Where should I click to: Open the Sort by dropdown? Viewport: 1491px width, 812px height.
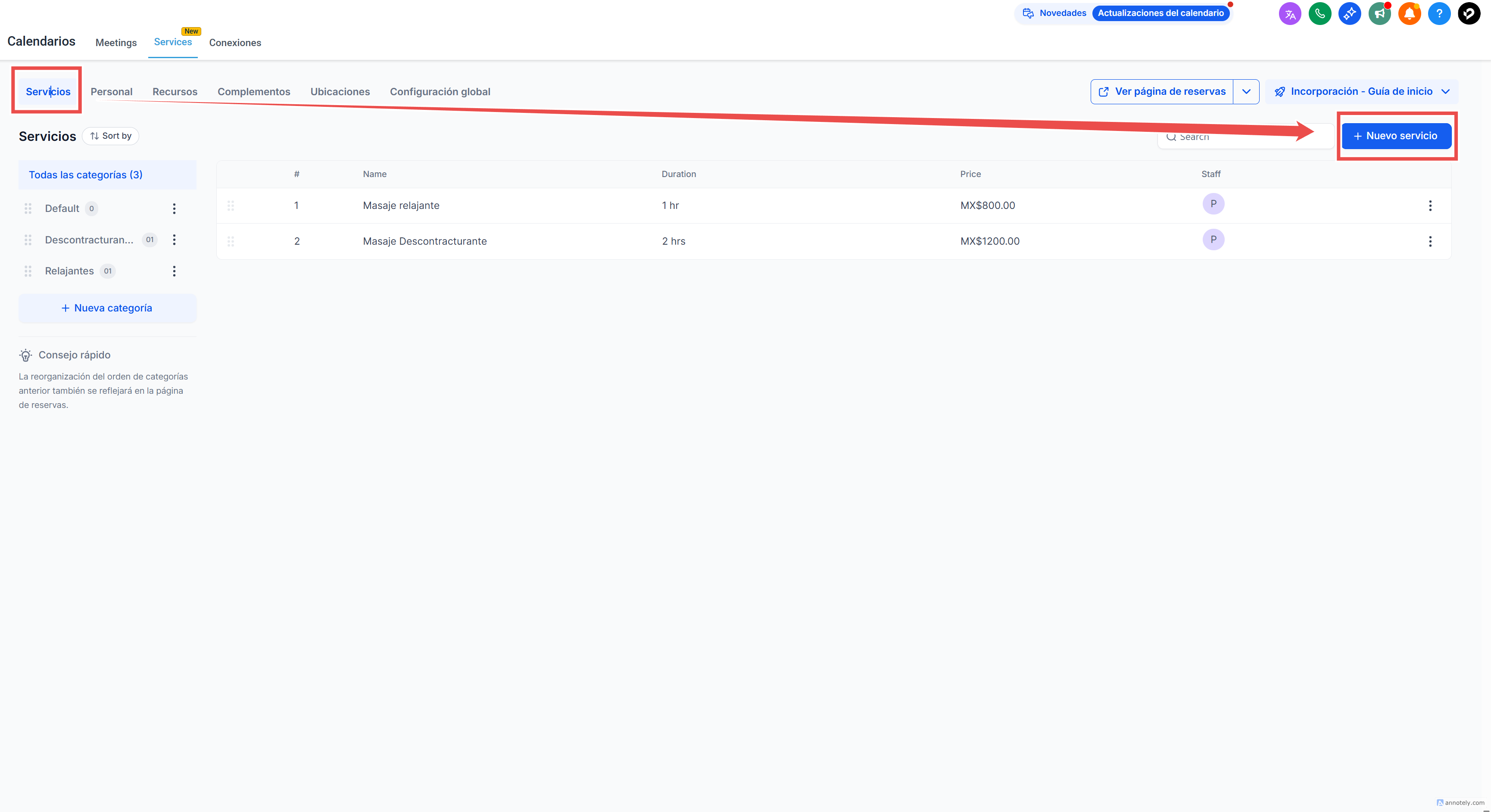(111, 136)
